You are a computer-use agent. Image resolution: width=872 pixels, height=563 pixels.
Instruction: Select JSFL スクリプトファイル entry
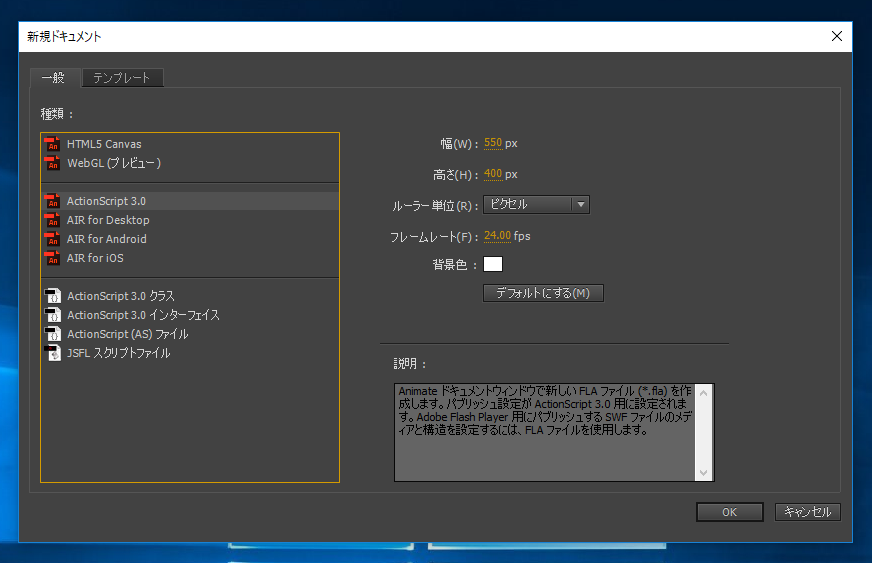(190, 352)
